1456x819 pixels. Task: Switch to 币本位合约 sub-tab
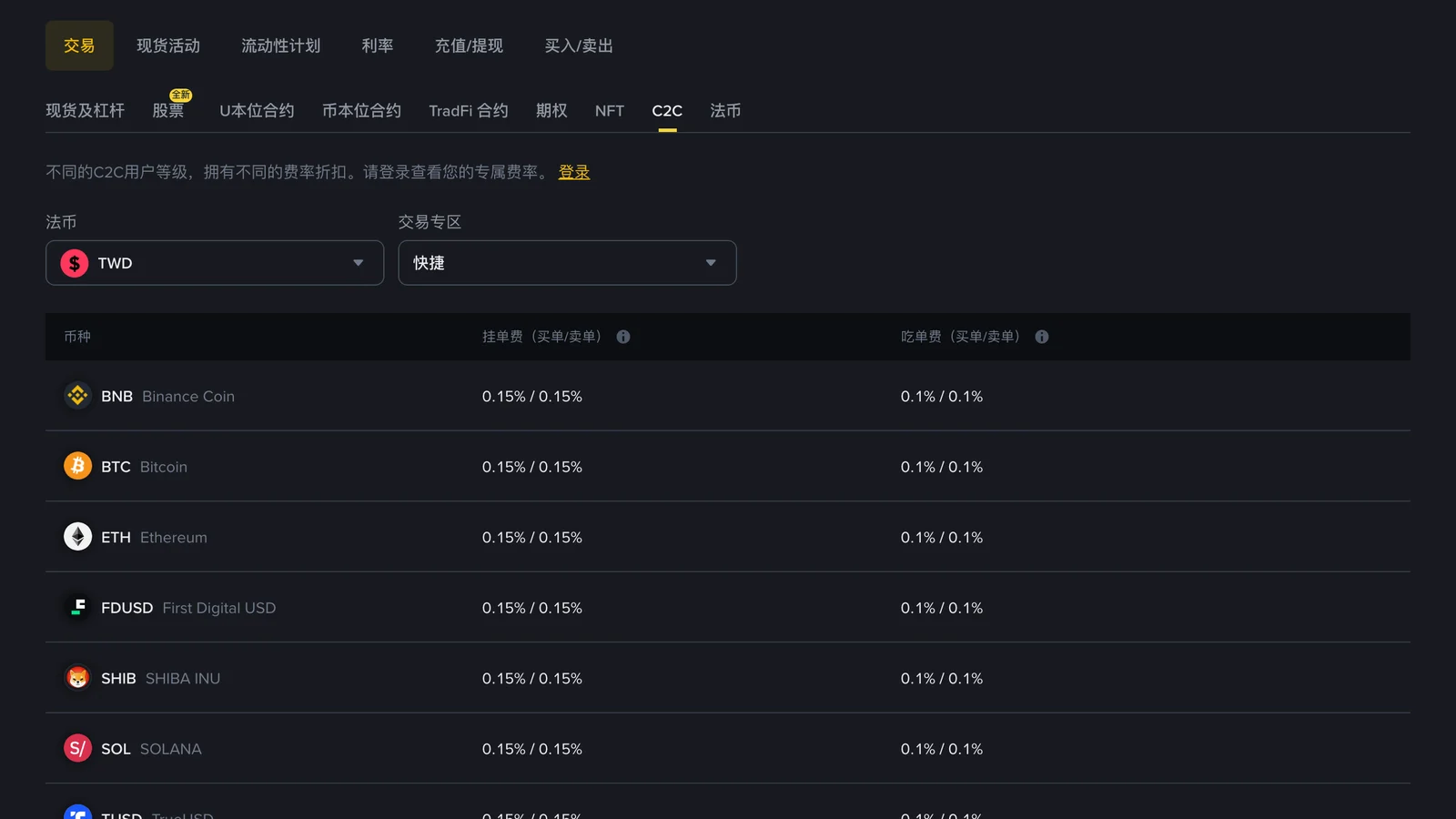(x=361, y=110)
